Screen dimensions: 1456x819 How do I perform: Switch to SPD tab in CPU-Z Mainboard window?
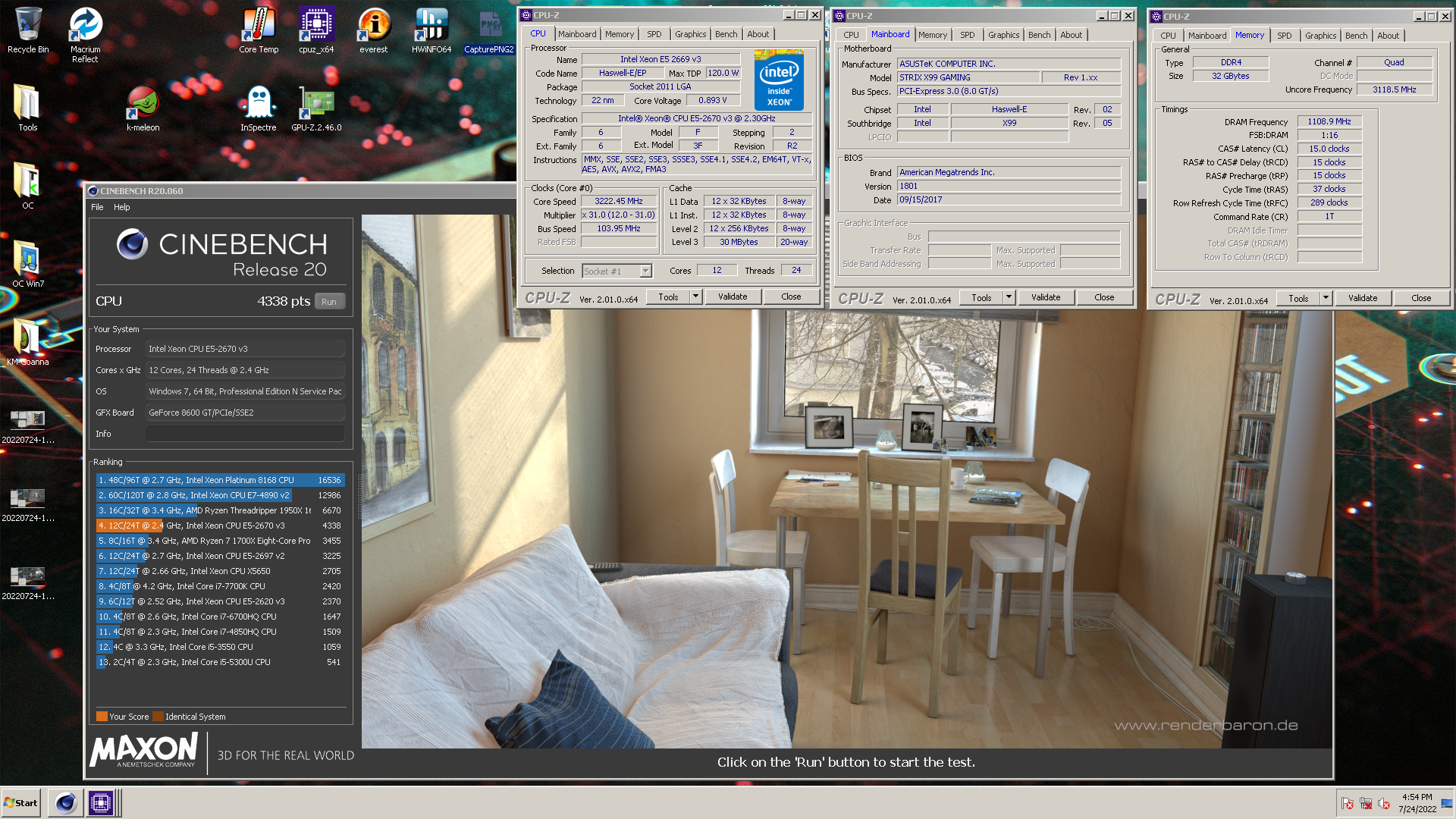click(967, 35)
